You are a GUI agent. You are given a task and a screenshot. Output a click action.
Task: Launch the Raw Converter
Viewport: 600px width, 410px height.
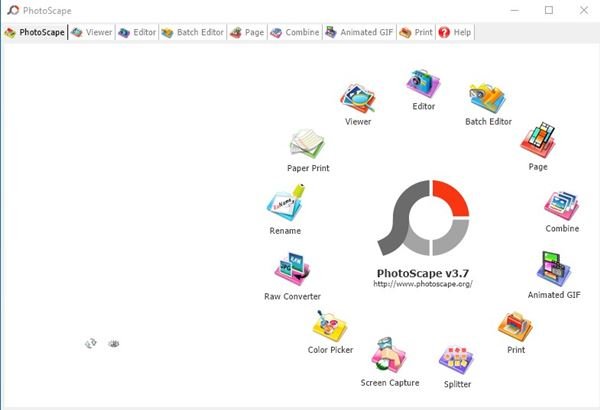(293, 271)
